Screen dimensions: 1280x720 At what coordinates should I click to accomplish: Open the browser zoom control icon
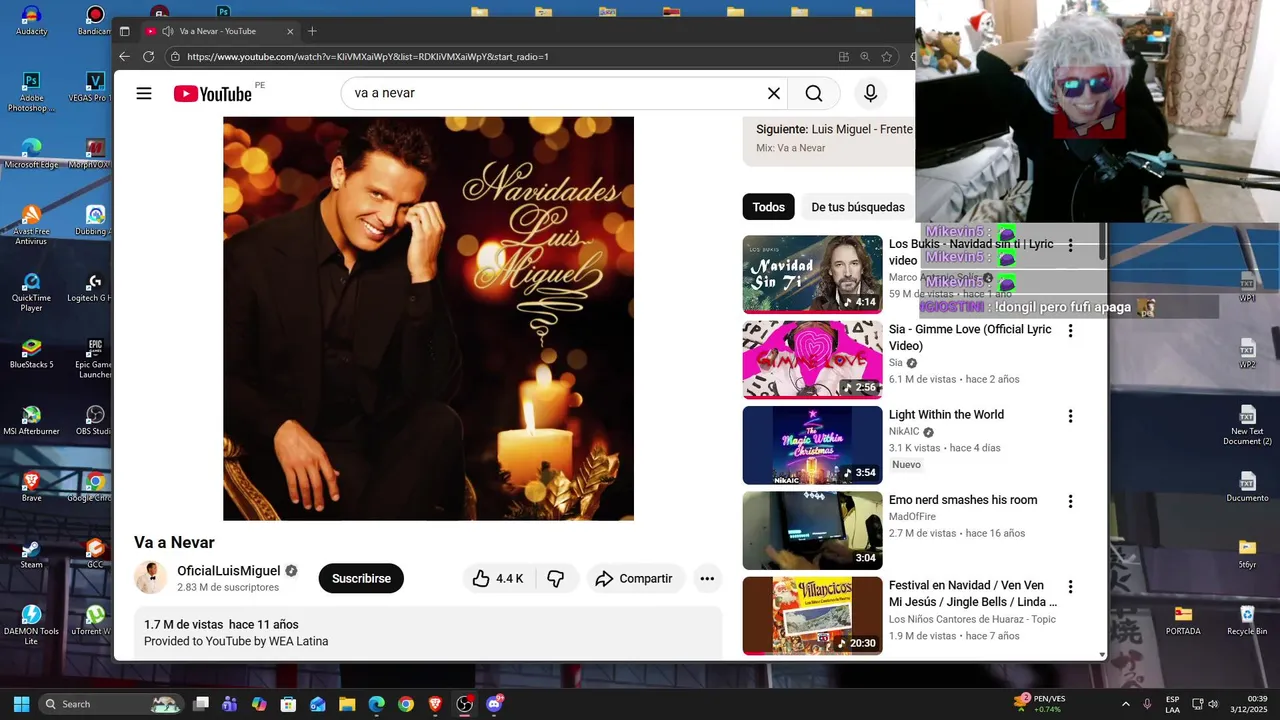pyautogui.click(x=865, y=57)
